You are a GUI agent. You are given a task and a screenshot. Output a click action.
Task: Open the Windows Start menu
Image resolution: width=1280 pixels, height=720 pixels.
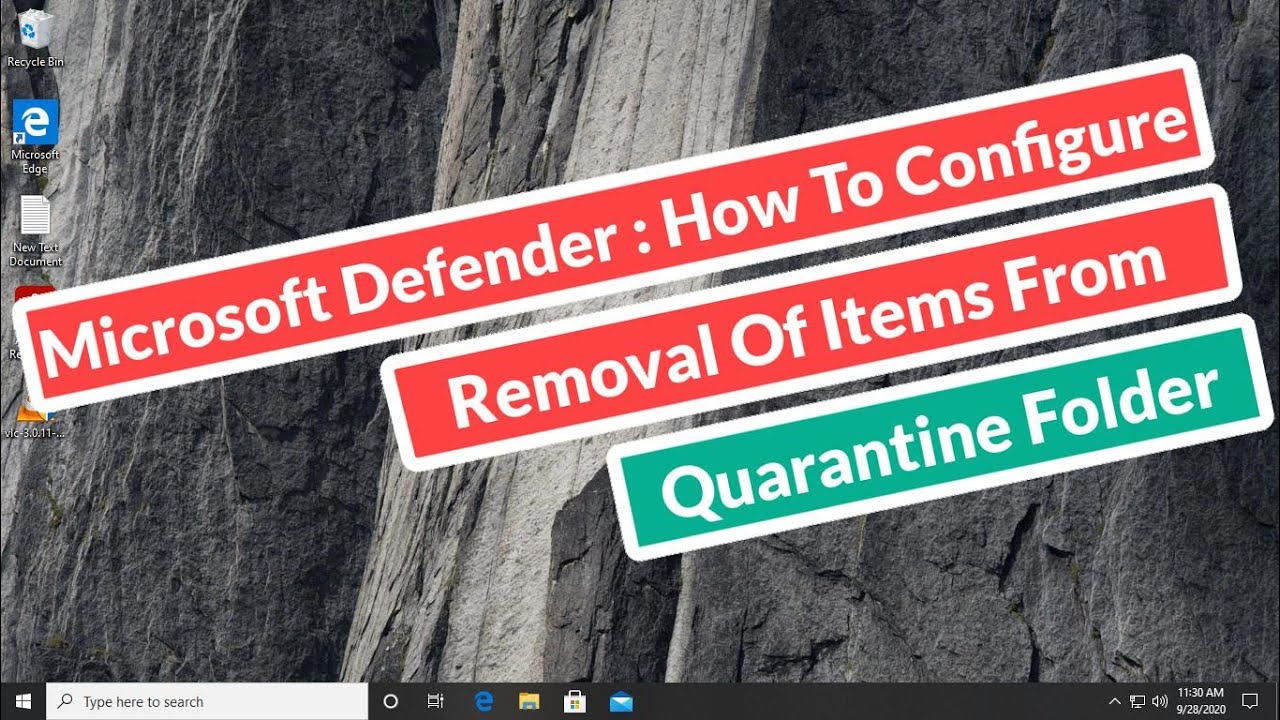click(23, 701)
